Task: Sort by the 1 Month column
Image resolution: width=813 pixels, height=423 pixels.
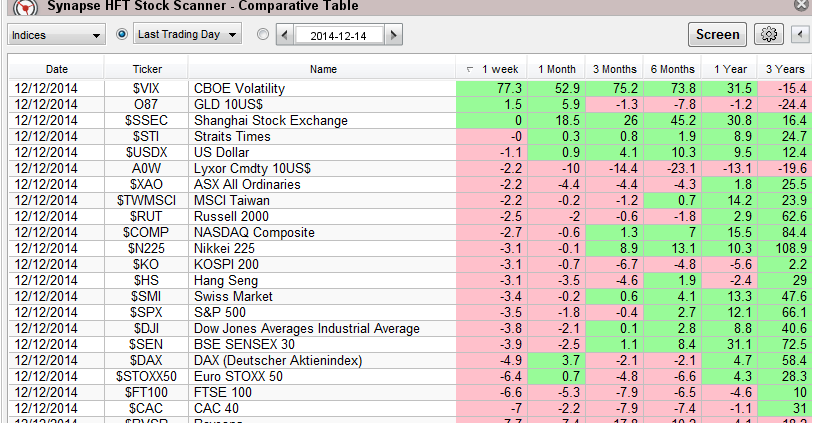Action: pos(556,69)
